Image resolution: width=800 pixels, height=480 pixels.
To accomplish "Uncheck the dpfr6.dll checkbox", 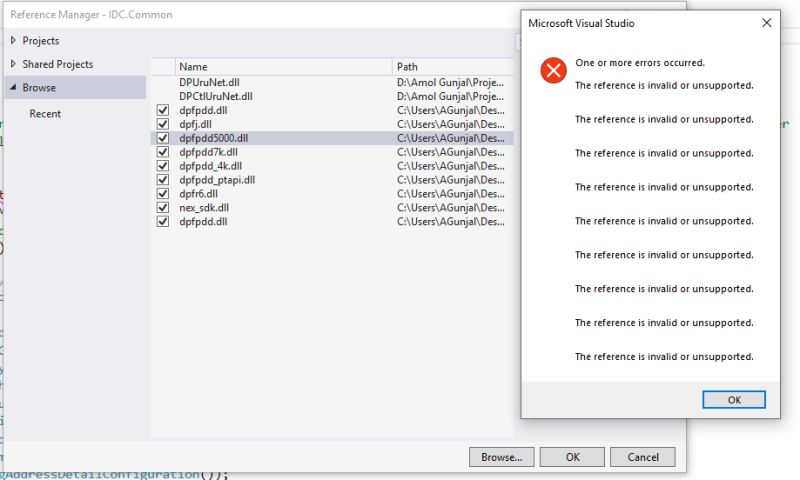I will 163,194.
